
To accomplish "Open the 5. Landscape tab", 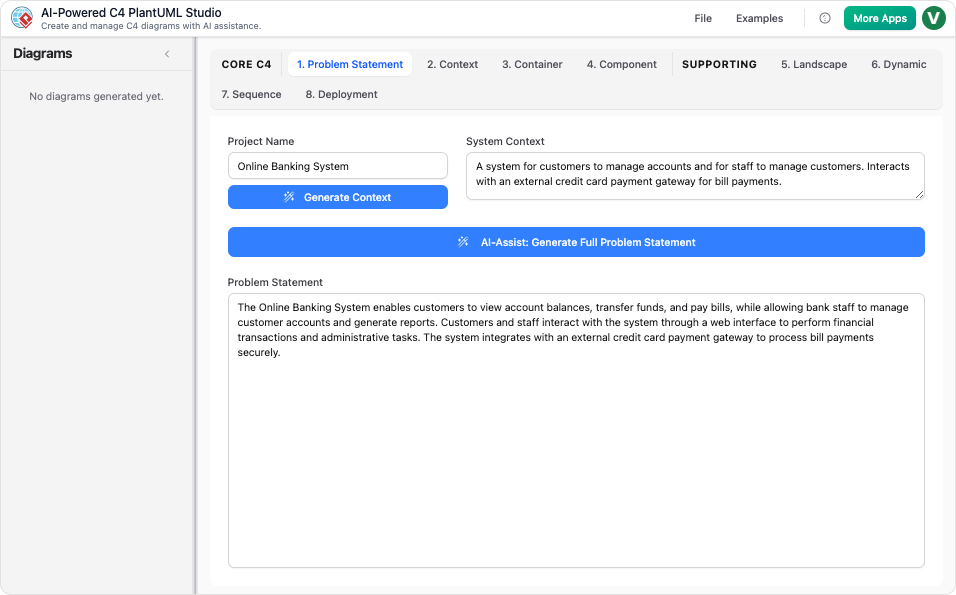I will (x=814, y=63).
